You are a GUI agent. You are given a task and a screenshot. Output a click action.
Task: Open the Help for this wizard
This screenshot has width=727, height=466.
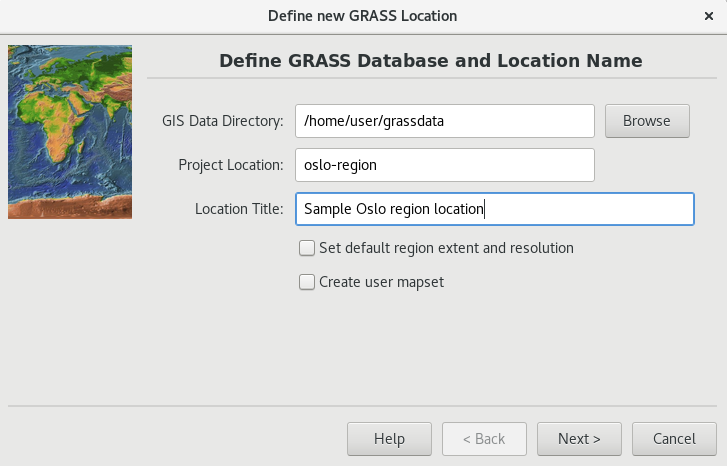tap(389, 439)
